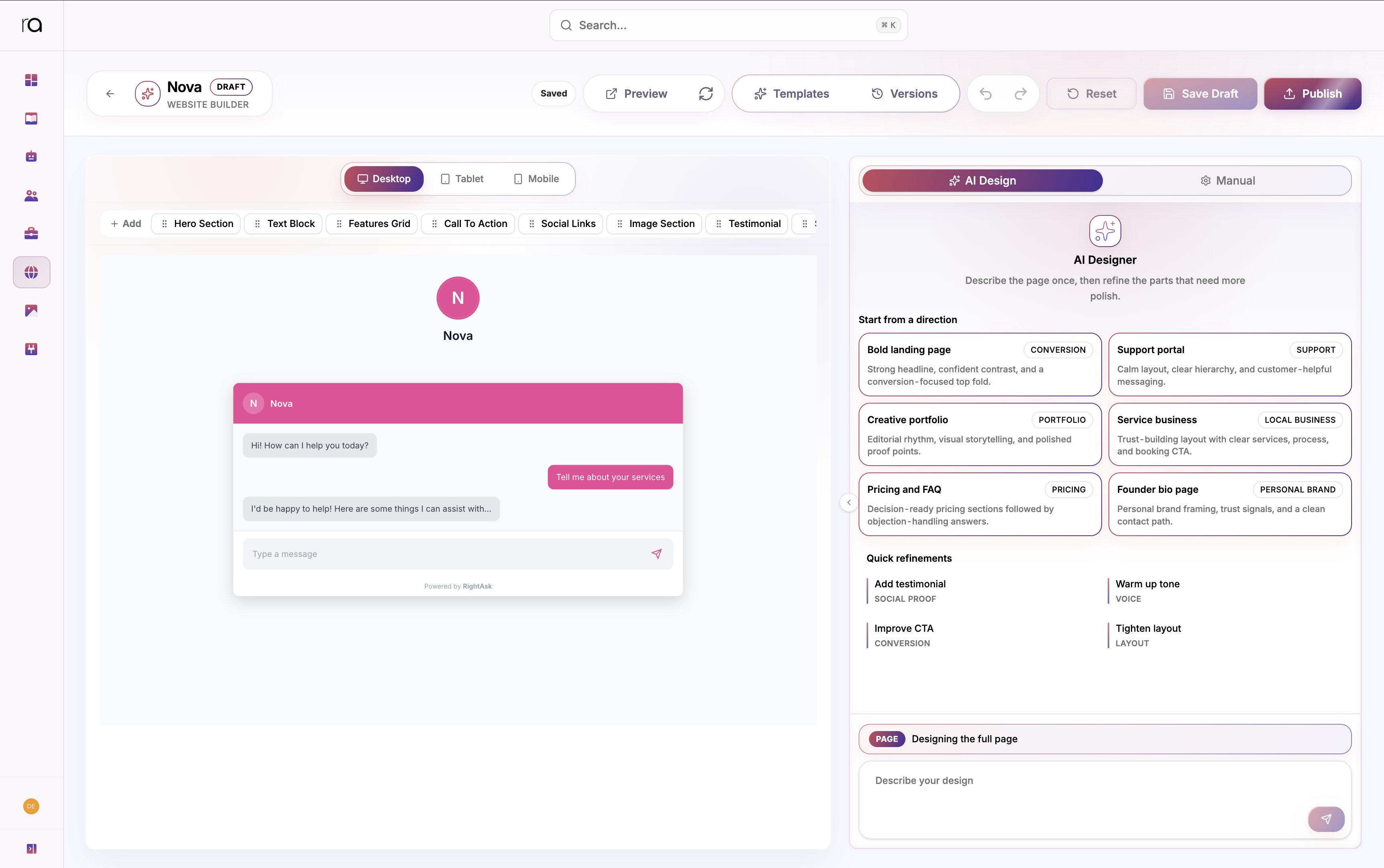The image size is (1384, 868).
Task: Click the DRAFT badge
Action: click(231, 87)
